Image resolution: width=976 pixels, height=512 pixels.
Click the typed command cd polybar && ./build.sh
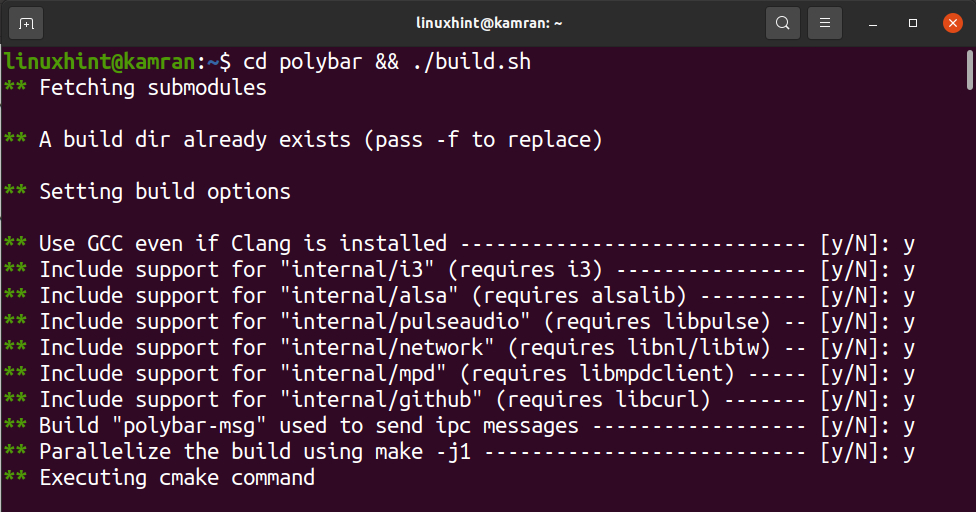pyautogui.click(x=387, y=62)
